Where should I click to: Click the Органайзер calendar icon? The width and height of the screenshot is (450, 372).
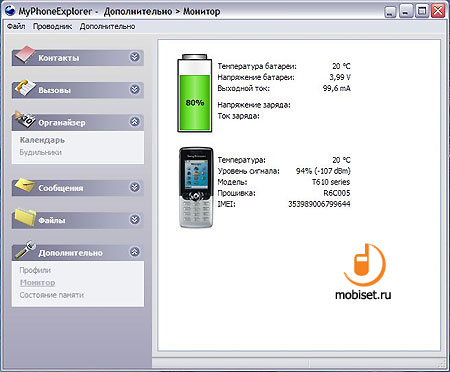(x=25, y=120)
